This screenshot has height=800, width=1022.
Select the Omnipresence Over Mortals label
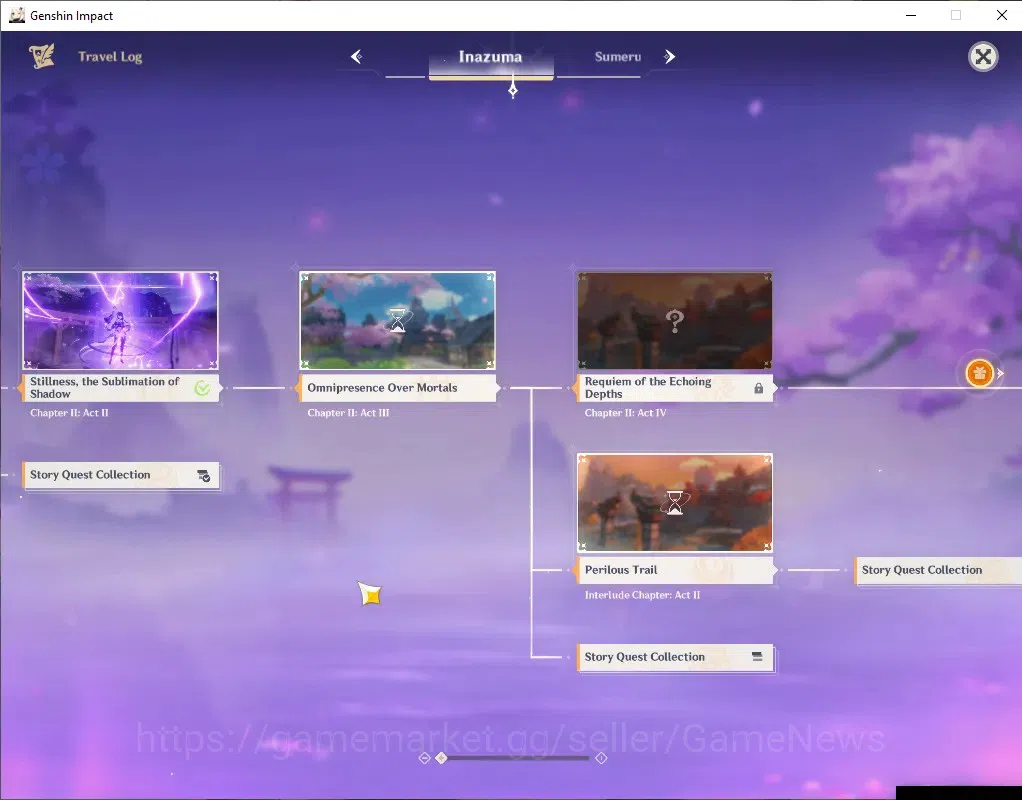tap(398, 387)
